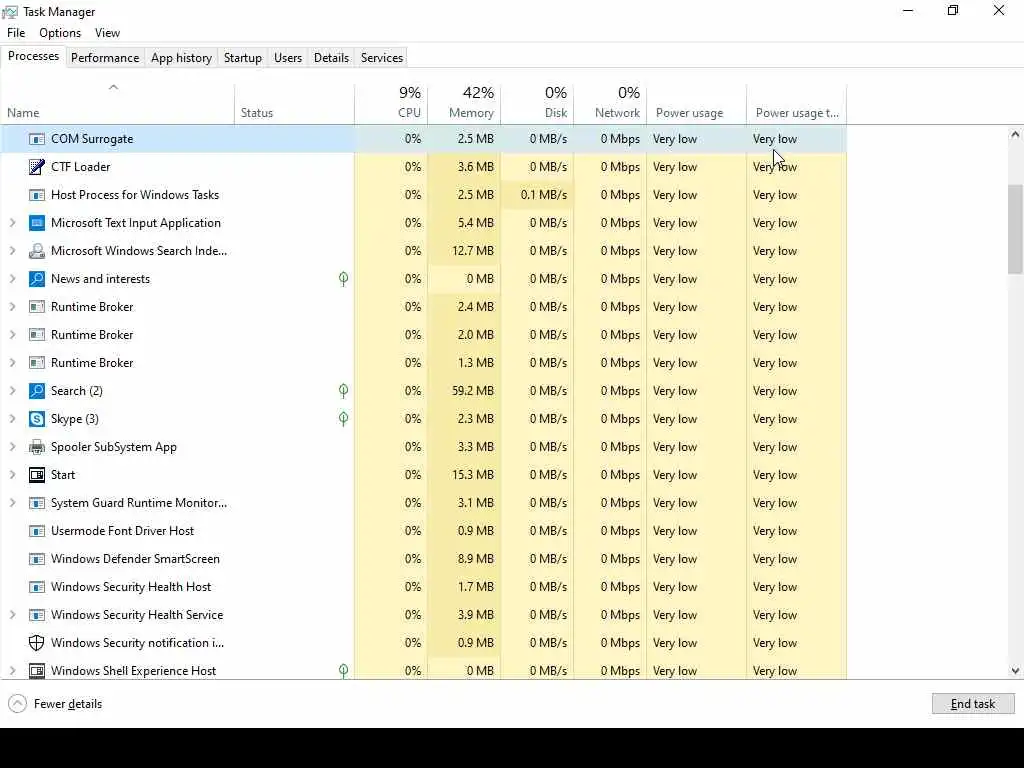Expand Windows Security Health Service row

coord(12,615)
